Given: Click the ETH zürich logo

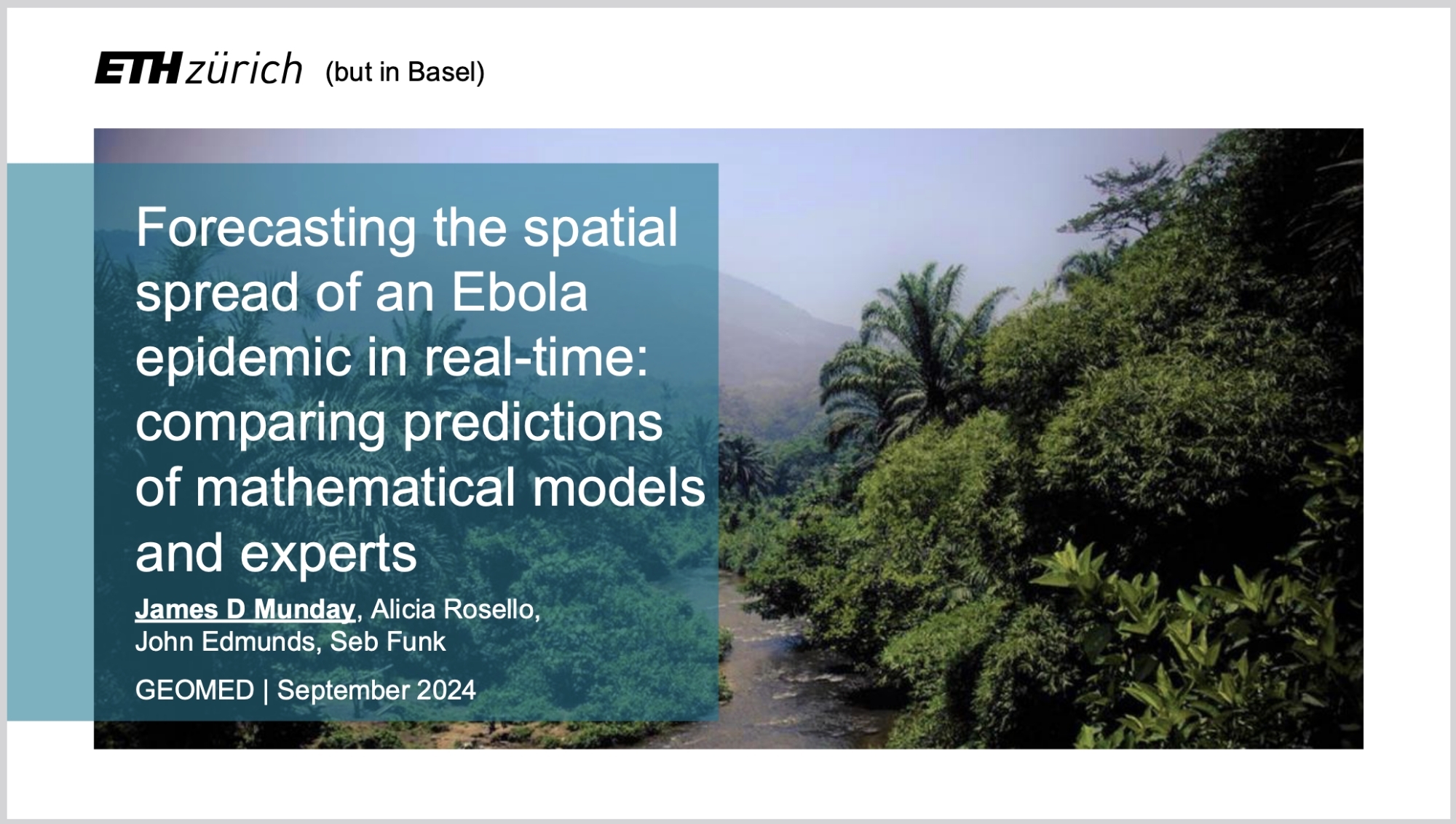Looking at the screenshot, I should (198, 69).
